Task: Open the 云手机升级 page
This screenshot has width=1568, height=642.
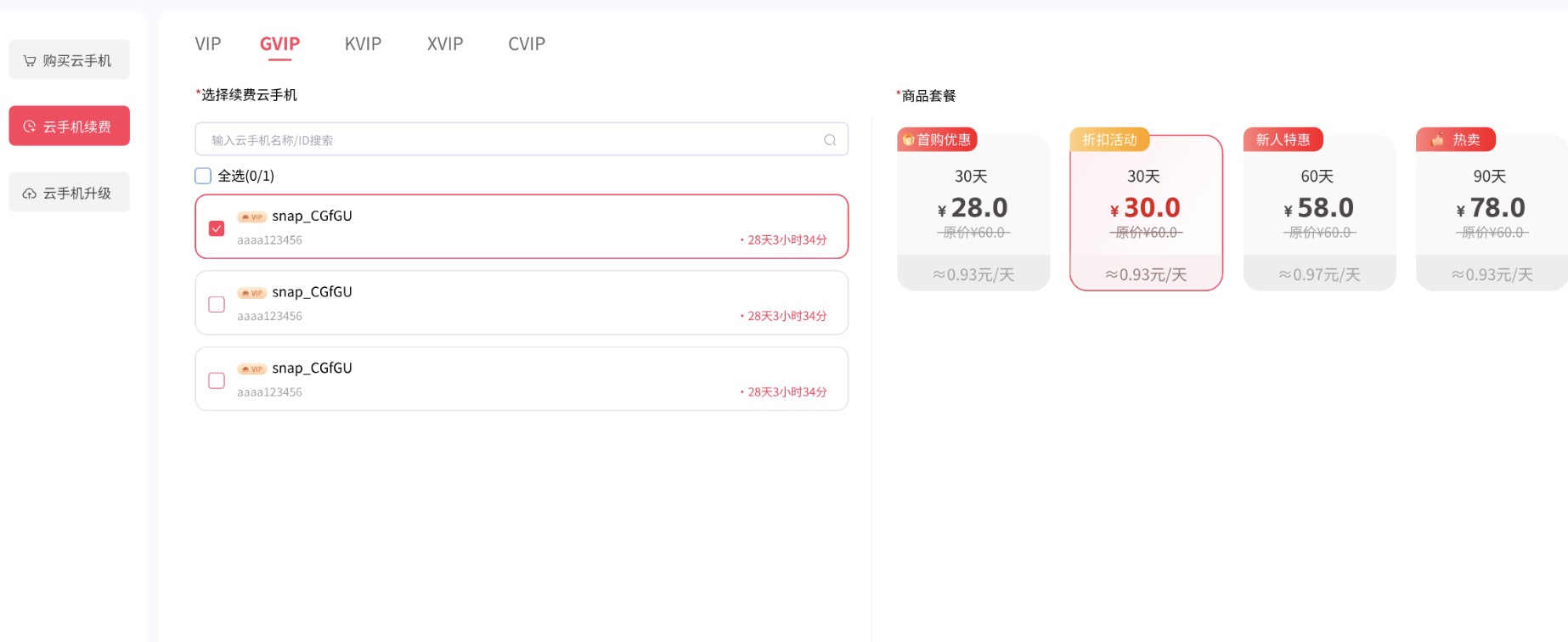Action: pos(70,193)
